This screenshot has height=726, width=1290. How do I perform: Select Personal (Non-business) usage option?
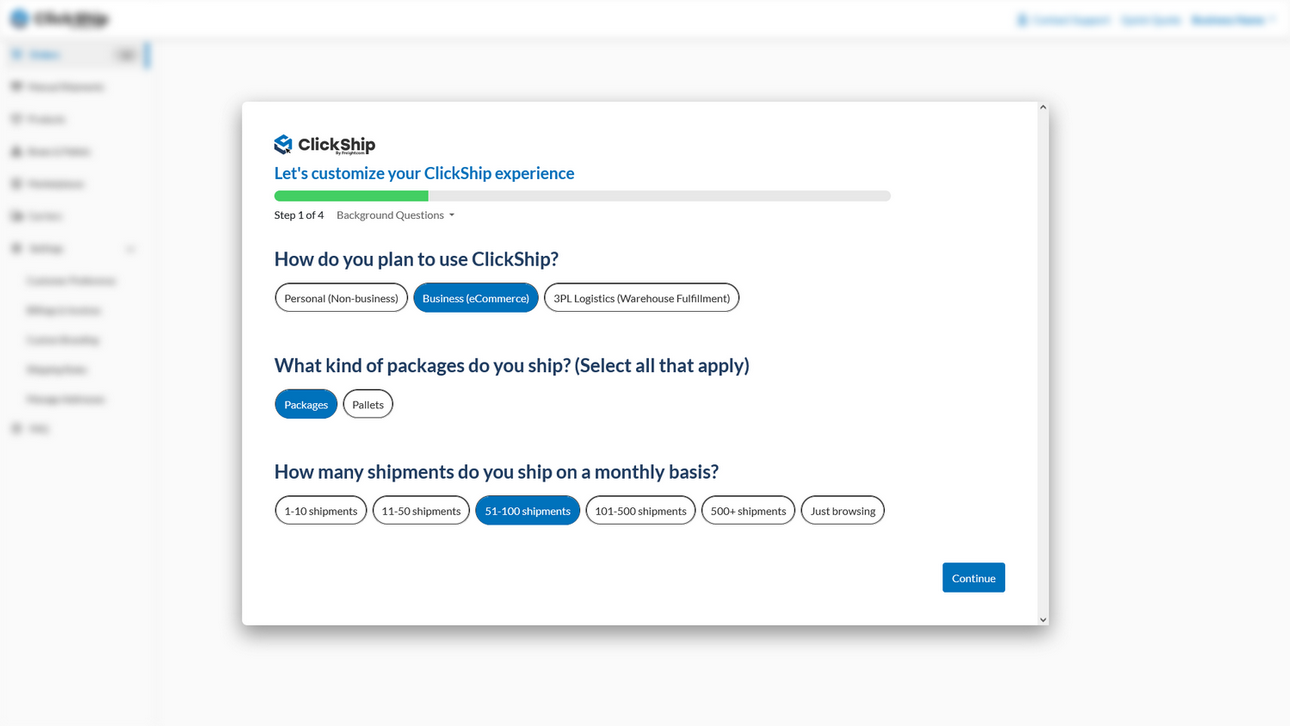pyautogui.click(x=341, y=298)
